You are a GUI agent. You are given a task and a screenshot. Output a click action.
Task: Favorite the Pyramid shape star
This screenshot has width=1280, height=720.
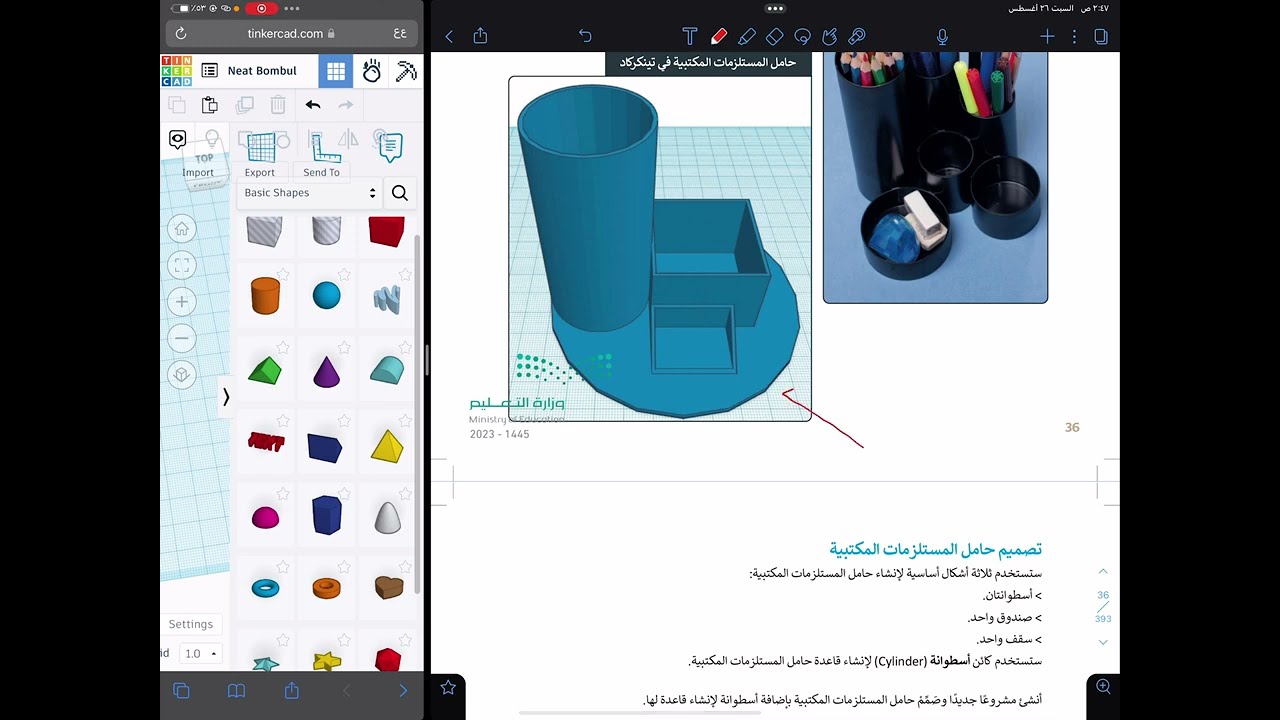405,421
